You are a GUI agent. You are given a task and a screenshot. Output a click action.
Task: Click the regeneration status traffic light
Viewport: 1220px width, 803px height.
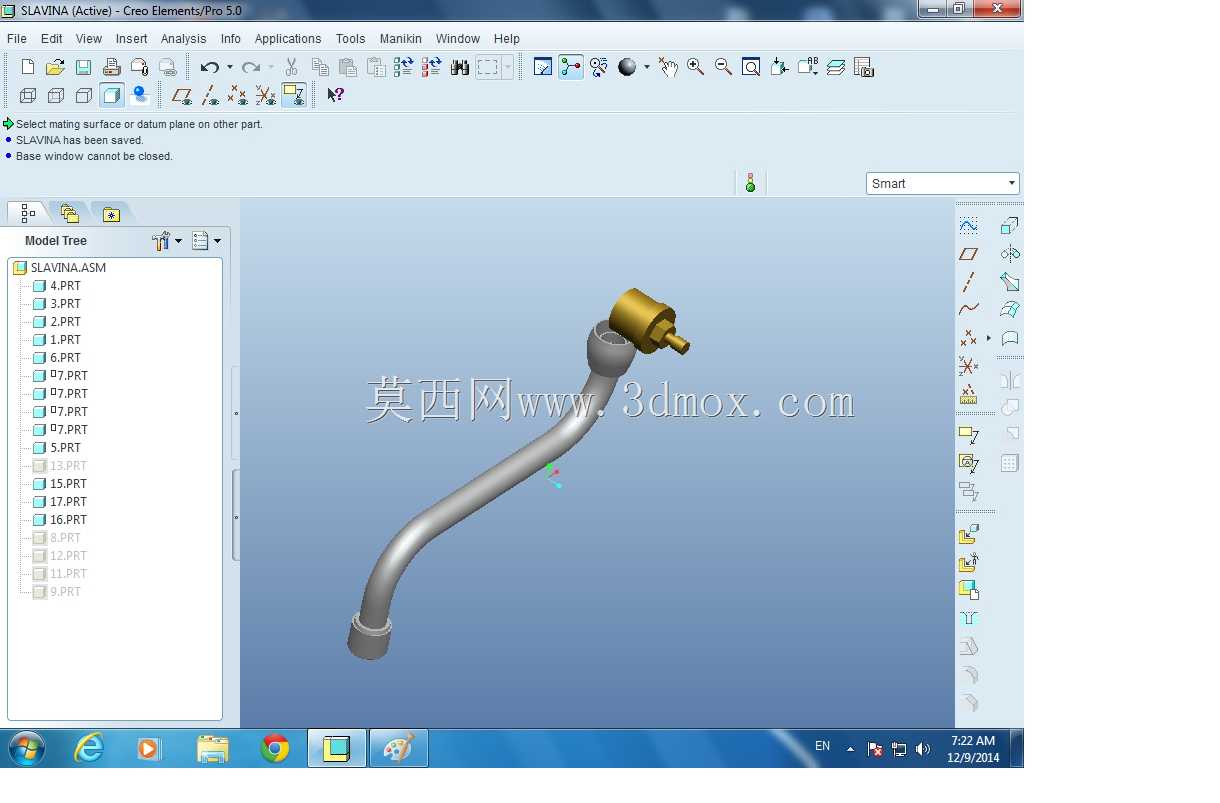click(750, 183)
